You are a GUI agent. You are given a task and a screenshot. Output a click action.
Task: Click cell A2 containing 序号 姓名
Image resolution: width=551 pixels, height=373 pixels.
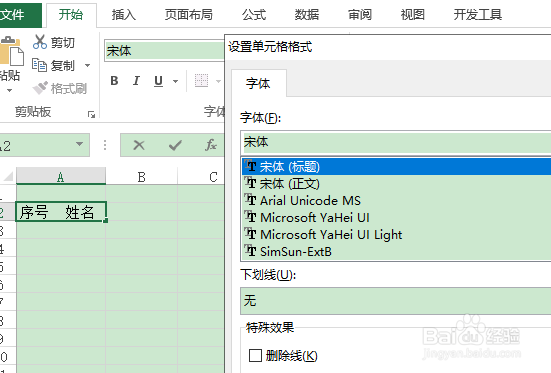[x=61, y=212]
